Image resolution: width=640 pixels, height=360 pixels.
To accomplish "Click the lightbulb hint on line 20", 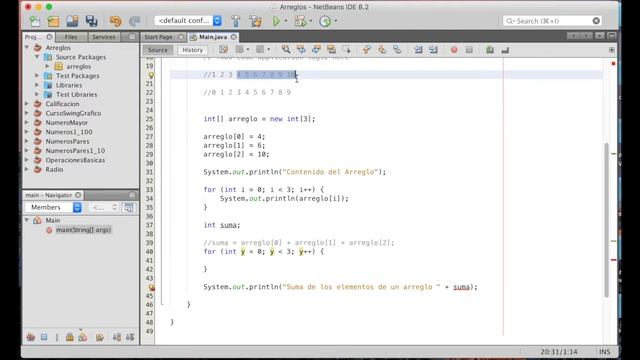I will pyautogui.click(x=151, y=75).
